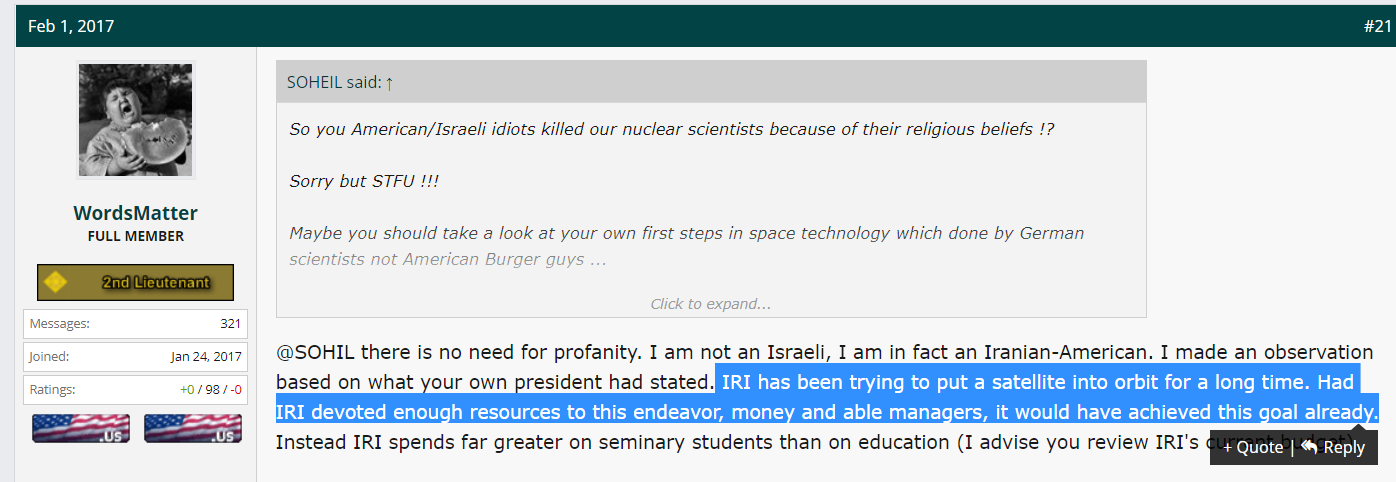This screenshot has height=482, width=1396.
Task: Click the second US flag icon
Action: pyautogui.click(x=192, y=428)
